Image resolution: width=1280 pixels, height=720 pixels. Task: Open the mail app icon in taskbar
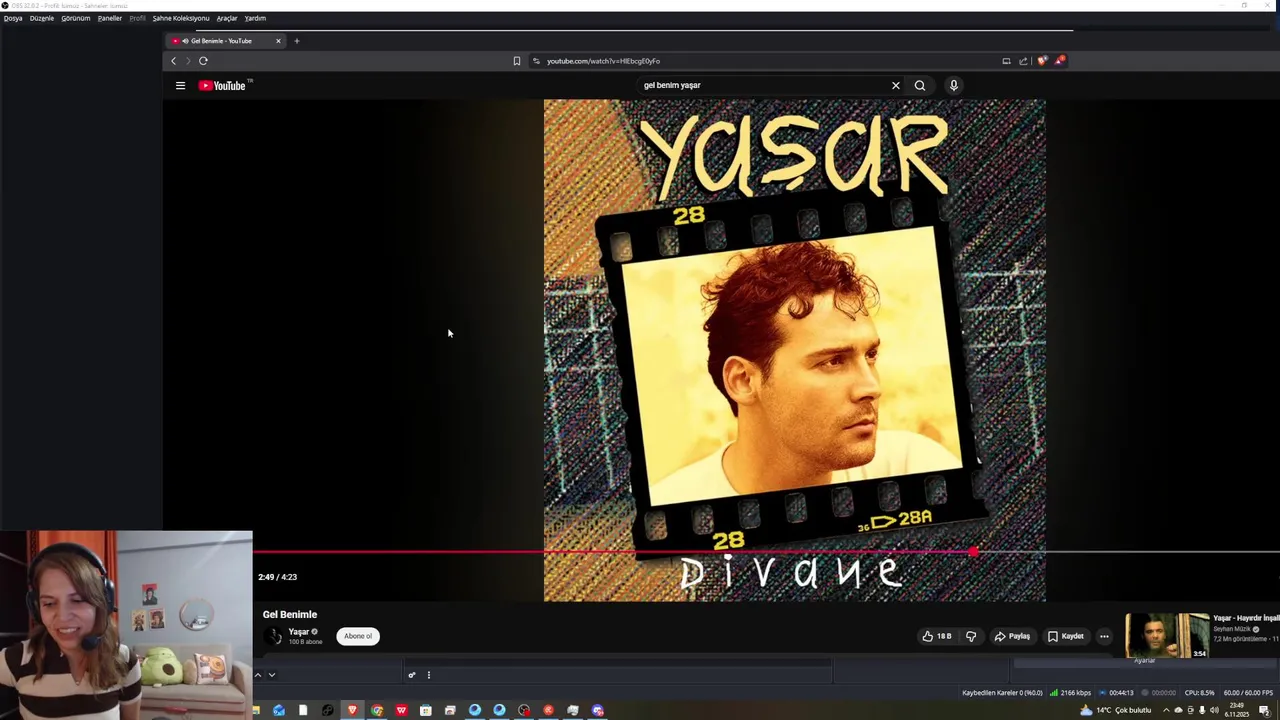pyautogui.click(x=279, y=710)
